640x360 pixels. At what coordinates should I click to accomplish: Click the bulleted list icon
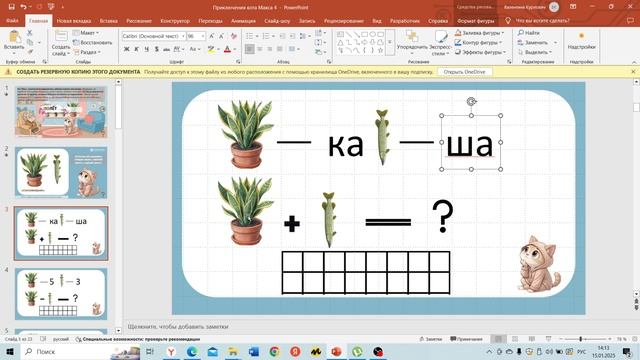click(249, 36)
